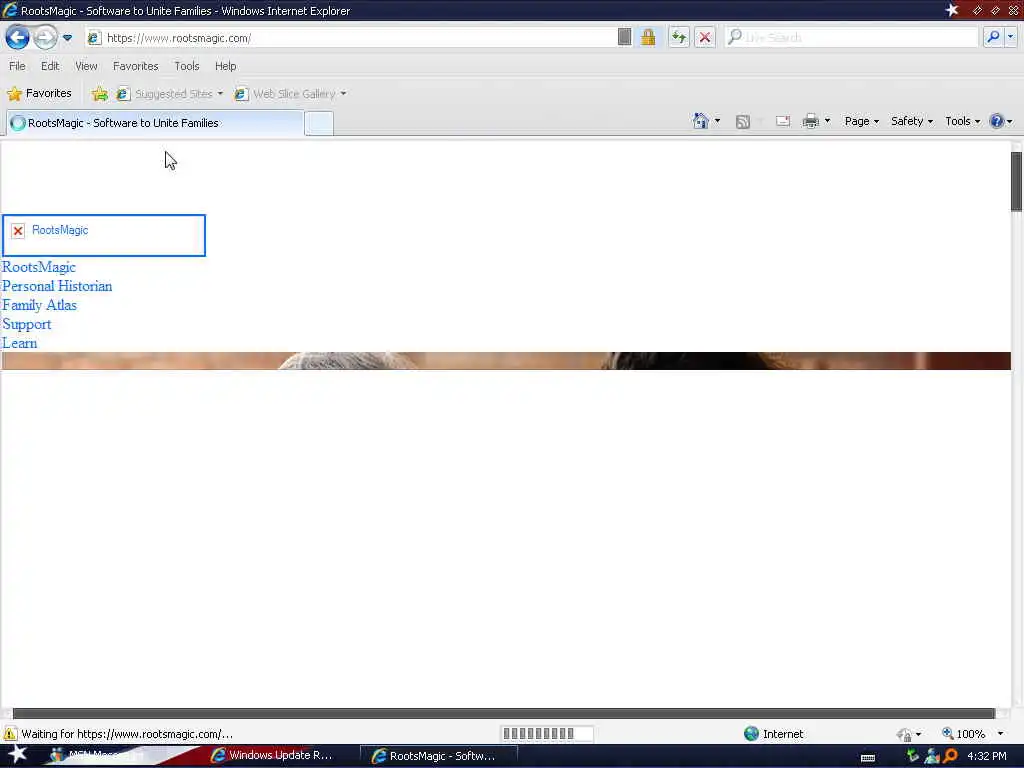This screenshot has height=768, width=1024.
Task: Click the banner photo strip
Action: coord(506,360)
